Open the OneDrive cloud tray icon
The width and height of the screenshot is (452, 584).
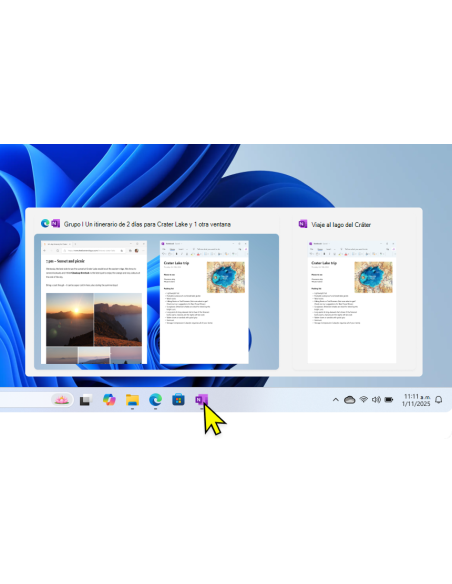click(349, 400)
